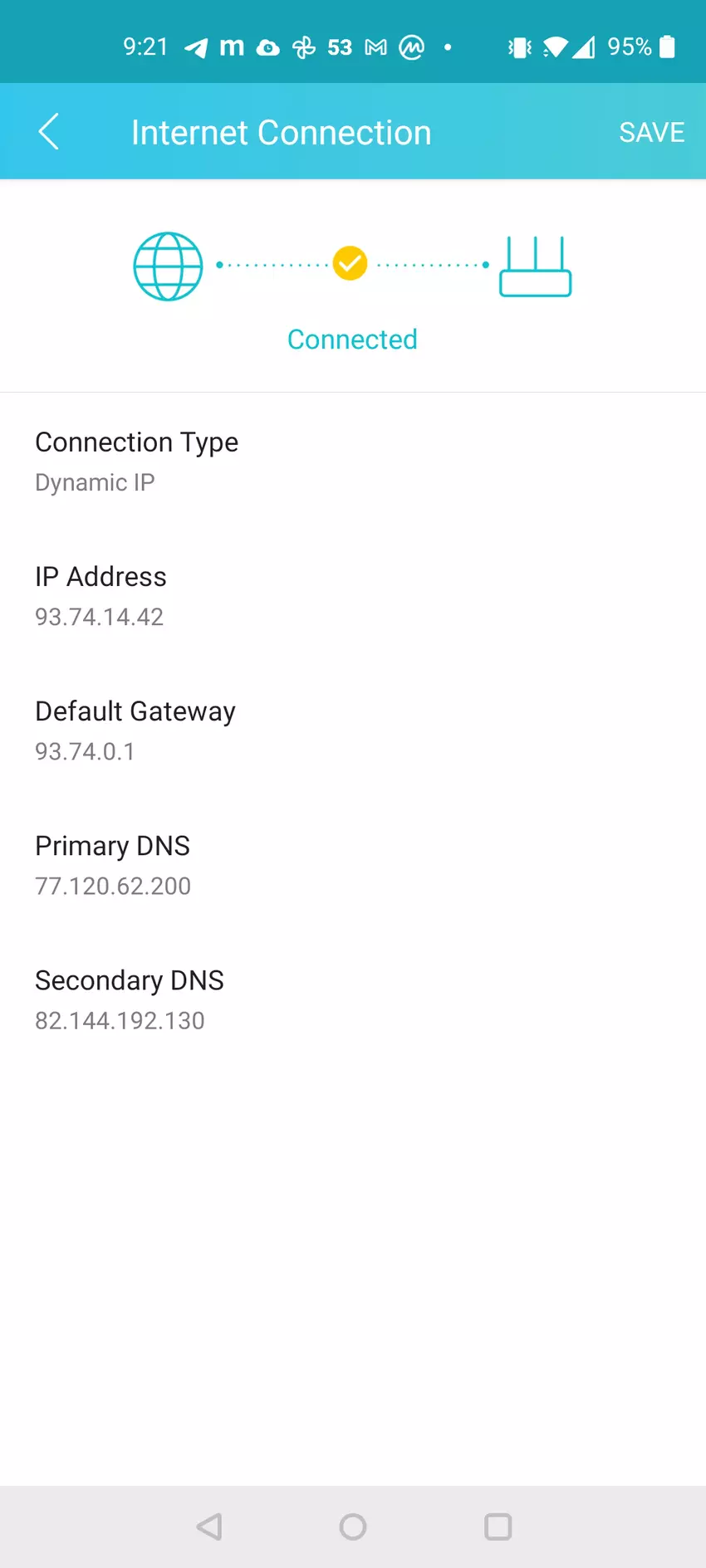Image resolution: width=706 pixels, height=1568 pixels.
Task: Select the Dynamic IP value
Action: (95, 482)
